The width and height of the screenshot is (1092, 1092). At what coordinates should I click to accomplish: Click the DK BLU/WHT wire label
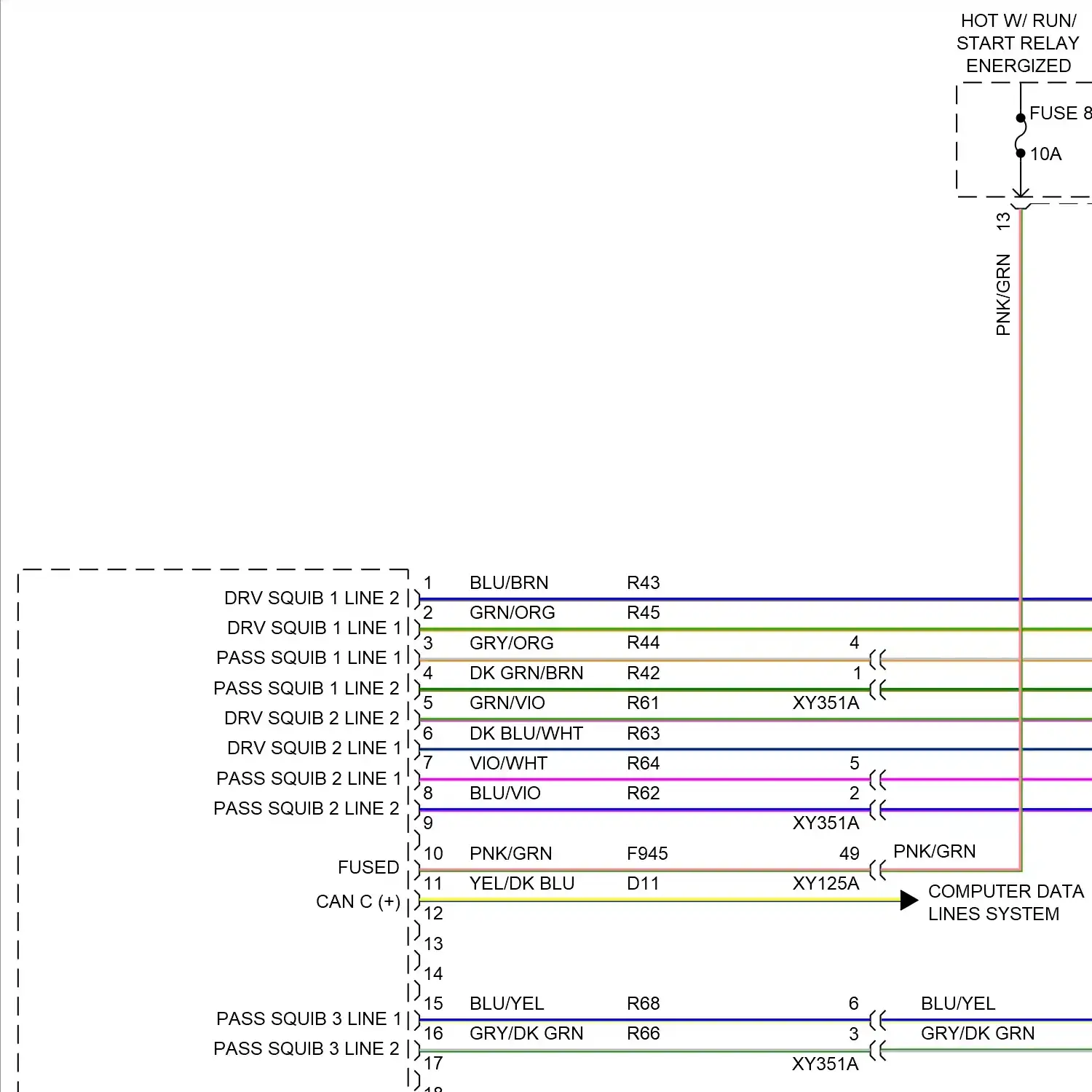tap(526, 734)
